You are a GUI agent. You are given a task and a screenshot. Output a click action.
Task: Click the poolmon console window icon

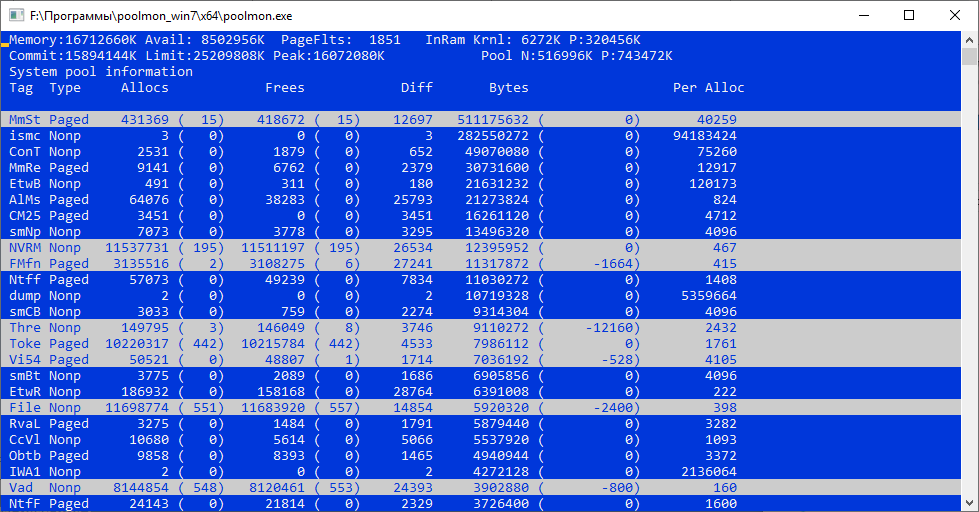click(x=15, y=15)
